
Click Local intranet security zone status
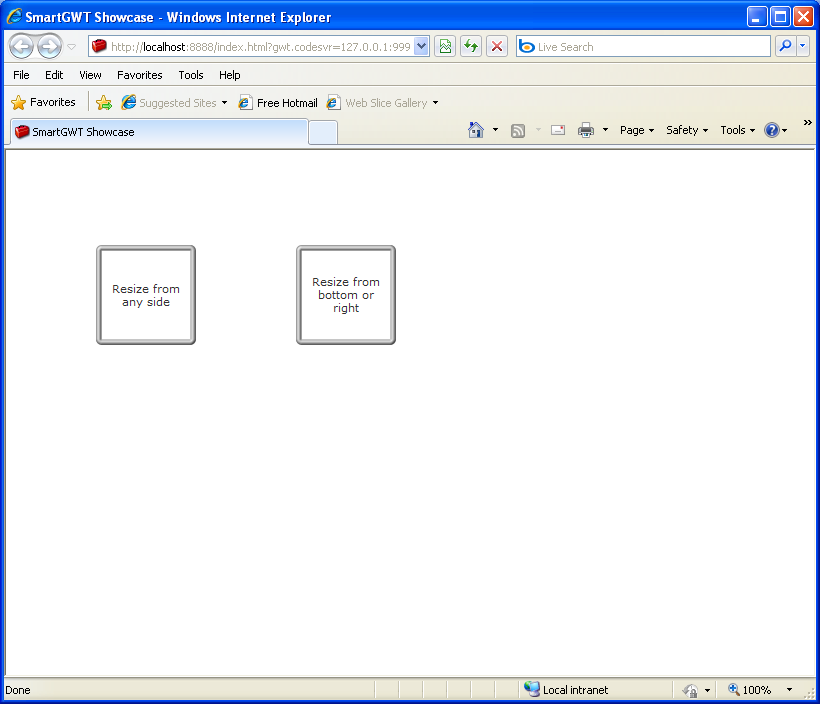click(x=567, y=689)
